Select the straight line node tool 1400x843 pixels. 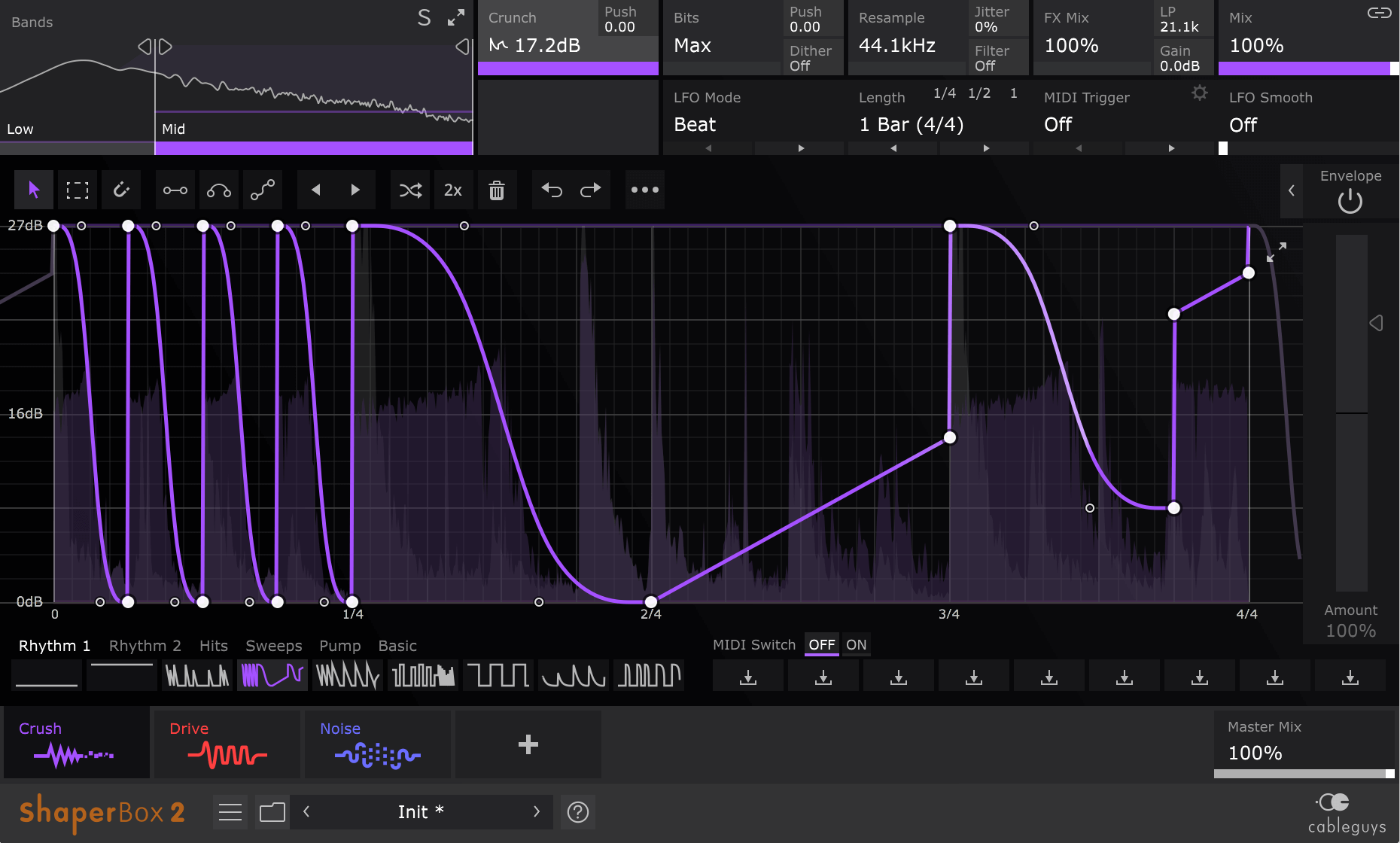[x=175, y=190]
